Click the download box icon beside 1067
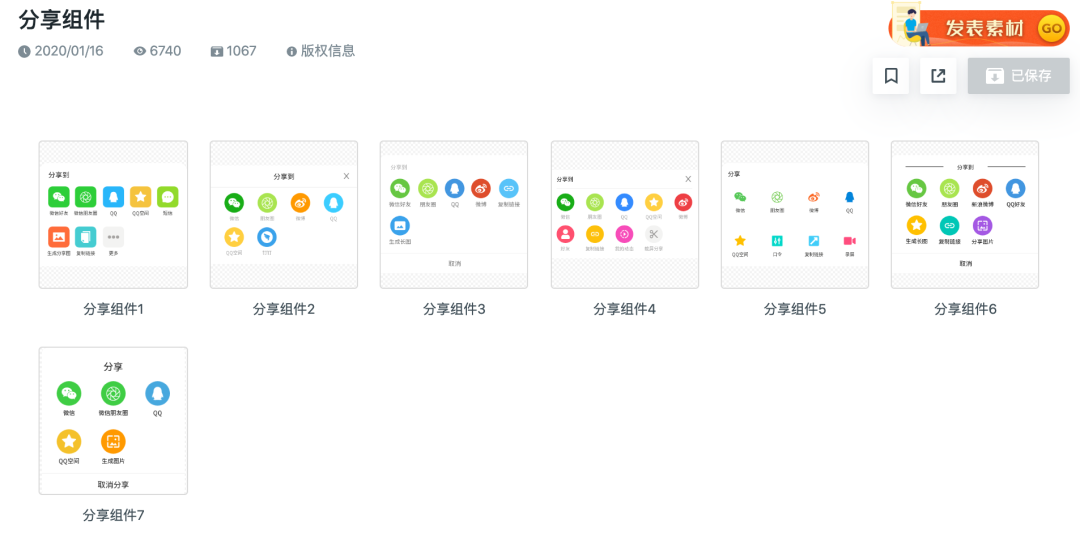 pos(217,51)
